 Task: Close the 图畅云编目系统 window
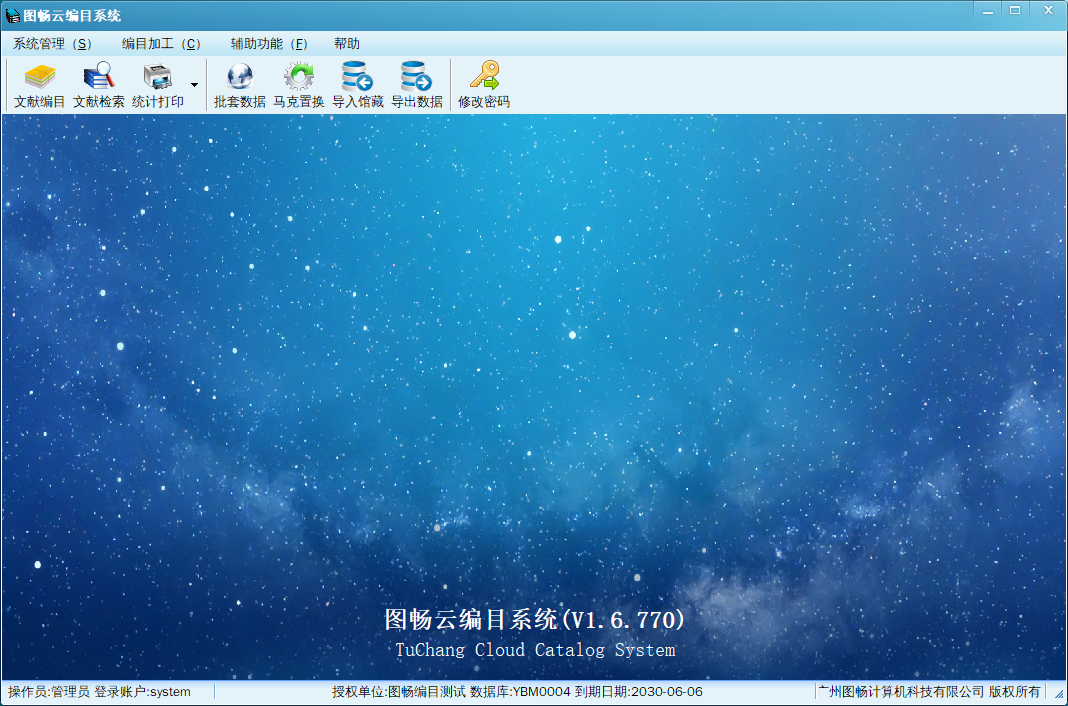[x=1047, y=10]
